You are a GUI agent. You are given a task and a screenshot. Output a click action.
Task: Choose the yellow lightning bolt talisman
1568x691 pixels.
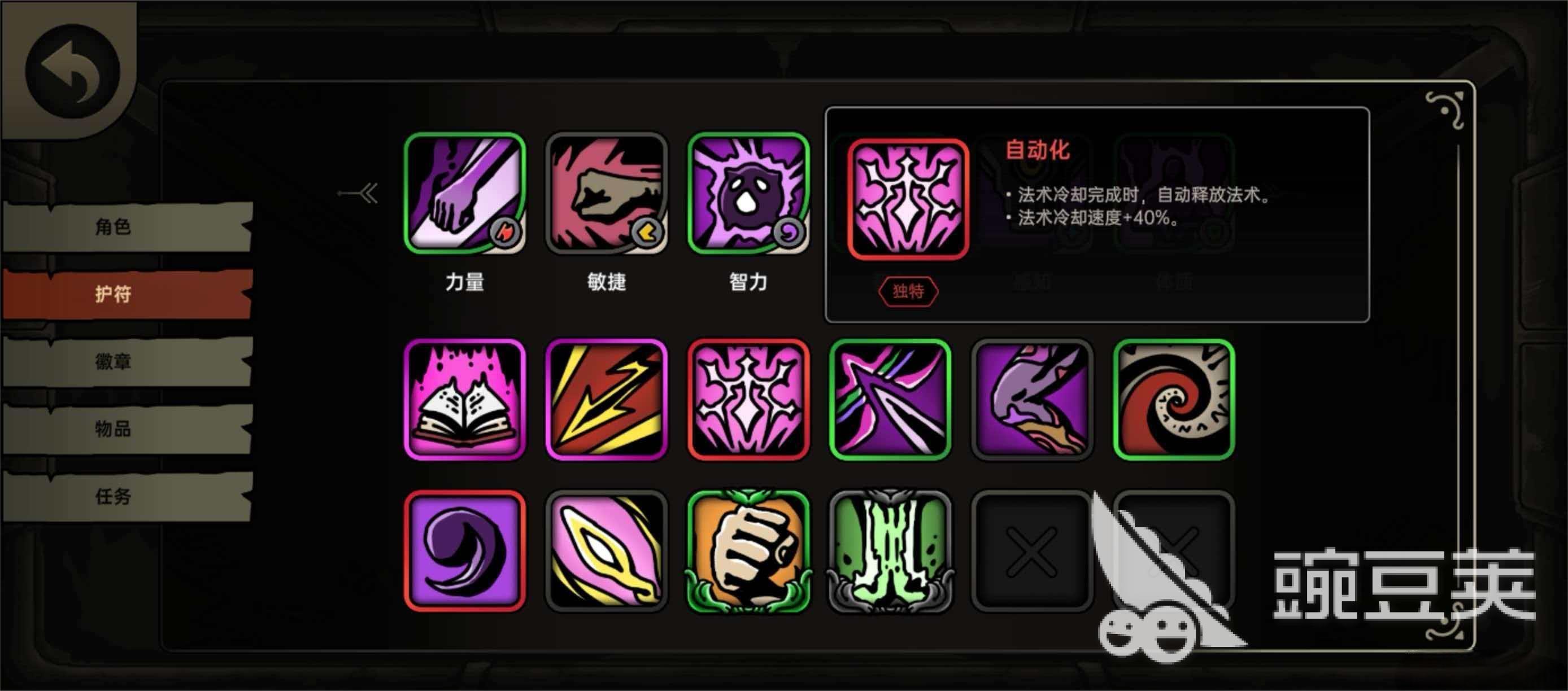click(606, 400)
